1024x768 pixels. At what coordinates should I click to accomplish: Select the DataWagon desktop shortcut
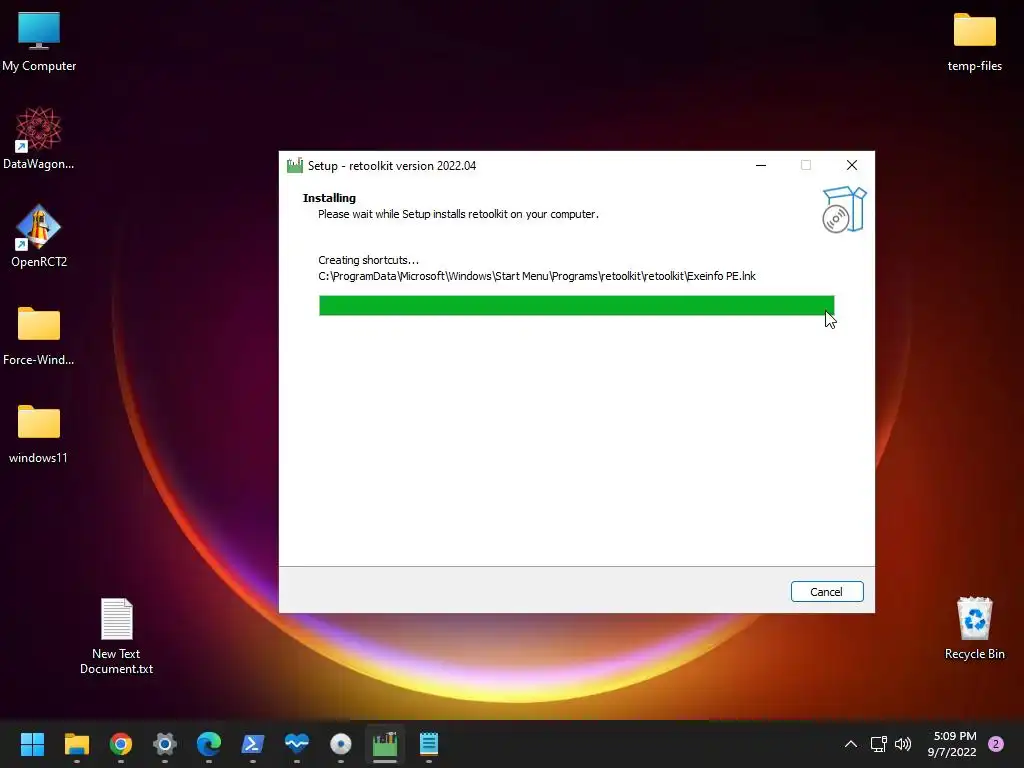point(39,138)
